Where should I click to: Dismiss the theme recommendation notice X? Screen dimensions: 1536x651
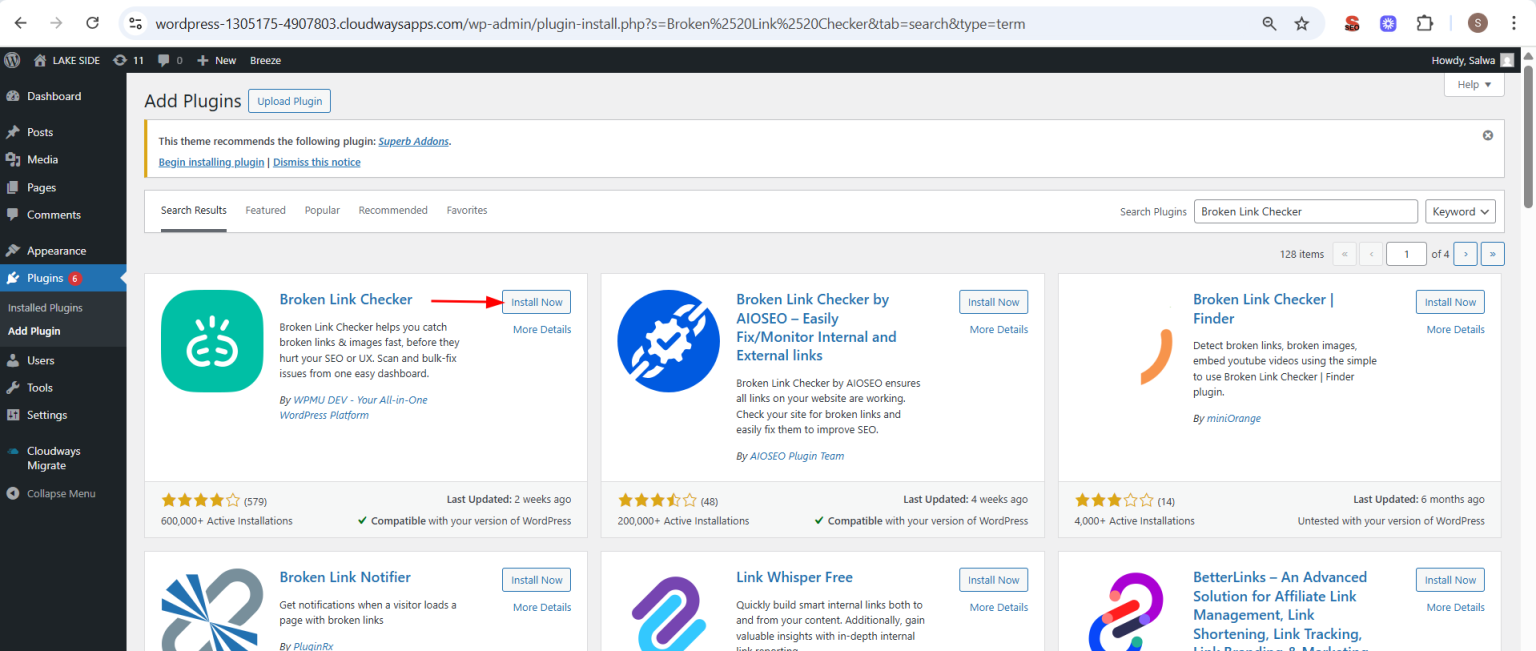pos(1487,135)
